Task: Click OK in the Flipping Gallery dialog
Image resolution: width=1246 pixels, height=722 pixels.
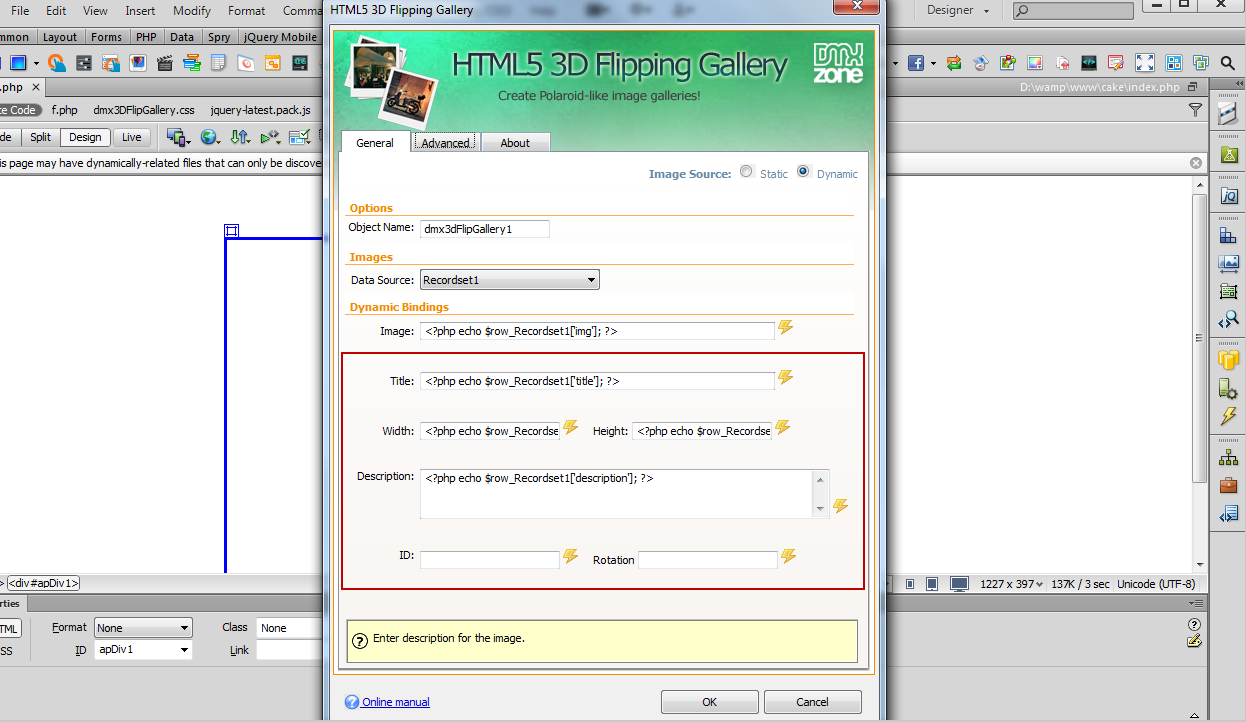Action: (709, 702)
